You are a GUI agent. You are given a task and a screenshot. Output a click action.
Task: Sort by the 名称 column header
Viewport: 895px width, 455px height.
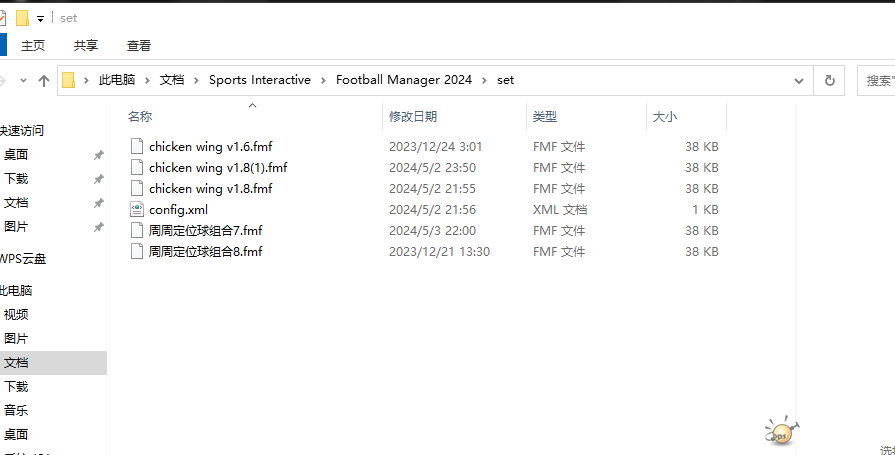(140, 116)
